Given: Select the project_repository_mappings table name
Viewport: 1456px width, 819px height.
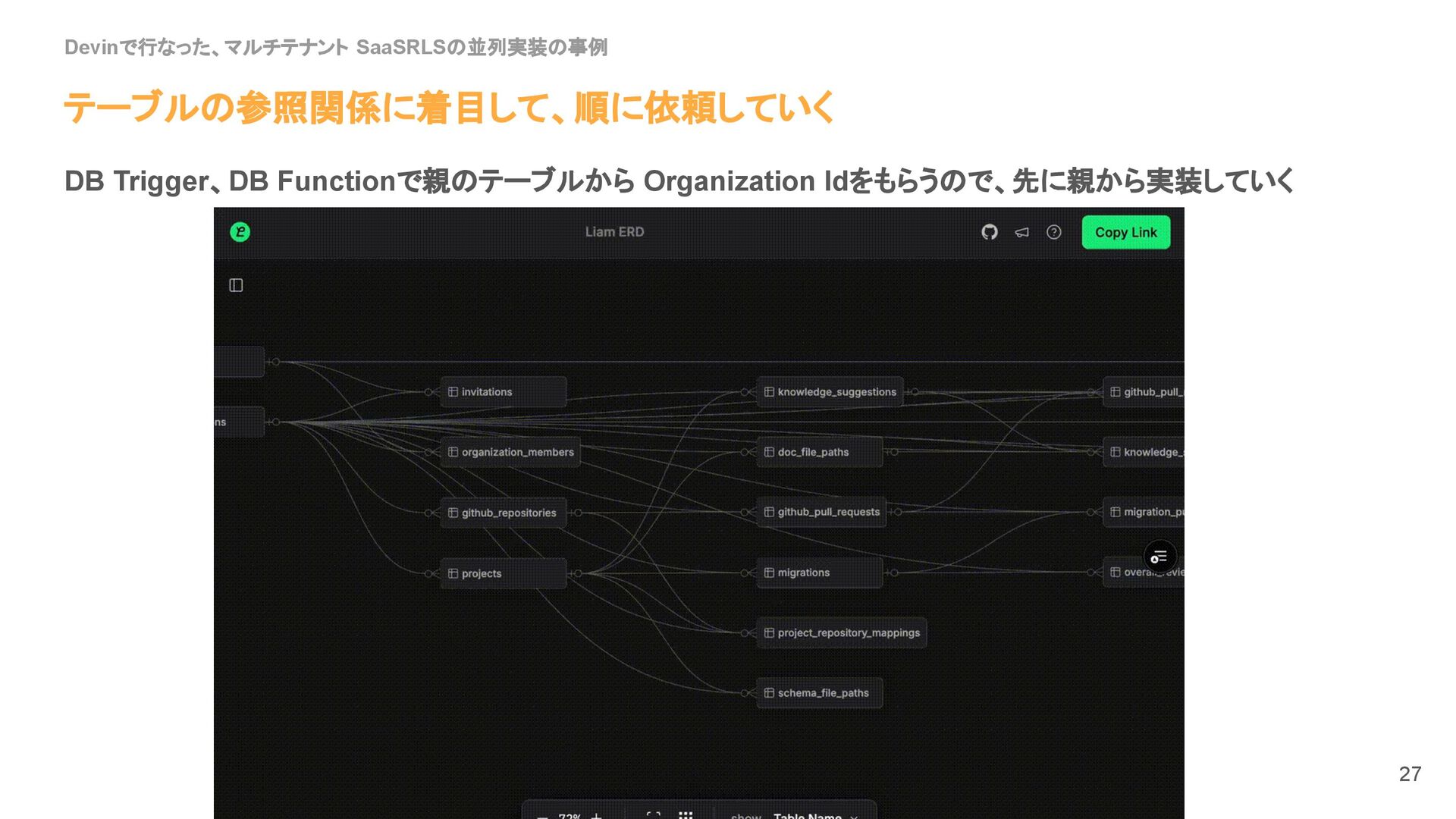Looking at the screenshot, I should [849, 632].
